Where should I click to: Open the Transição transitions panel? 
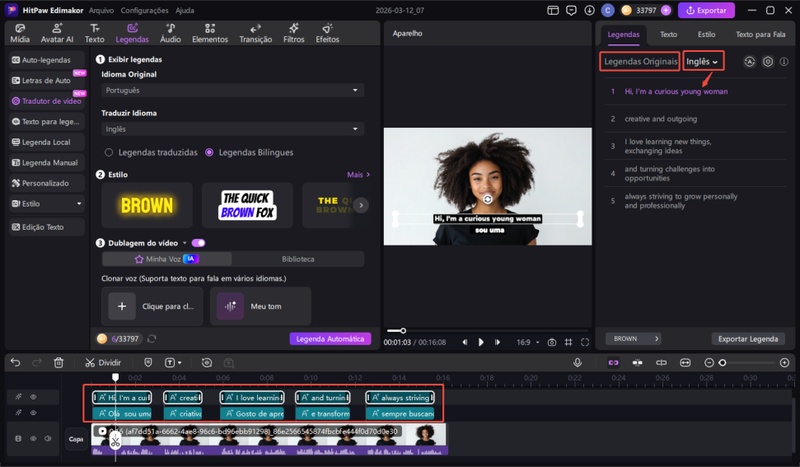click(256, 34)
